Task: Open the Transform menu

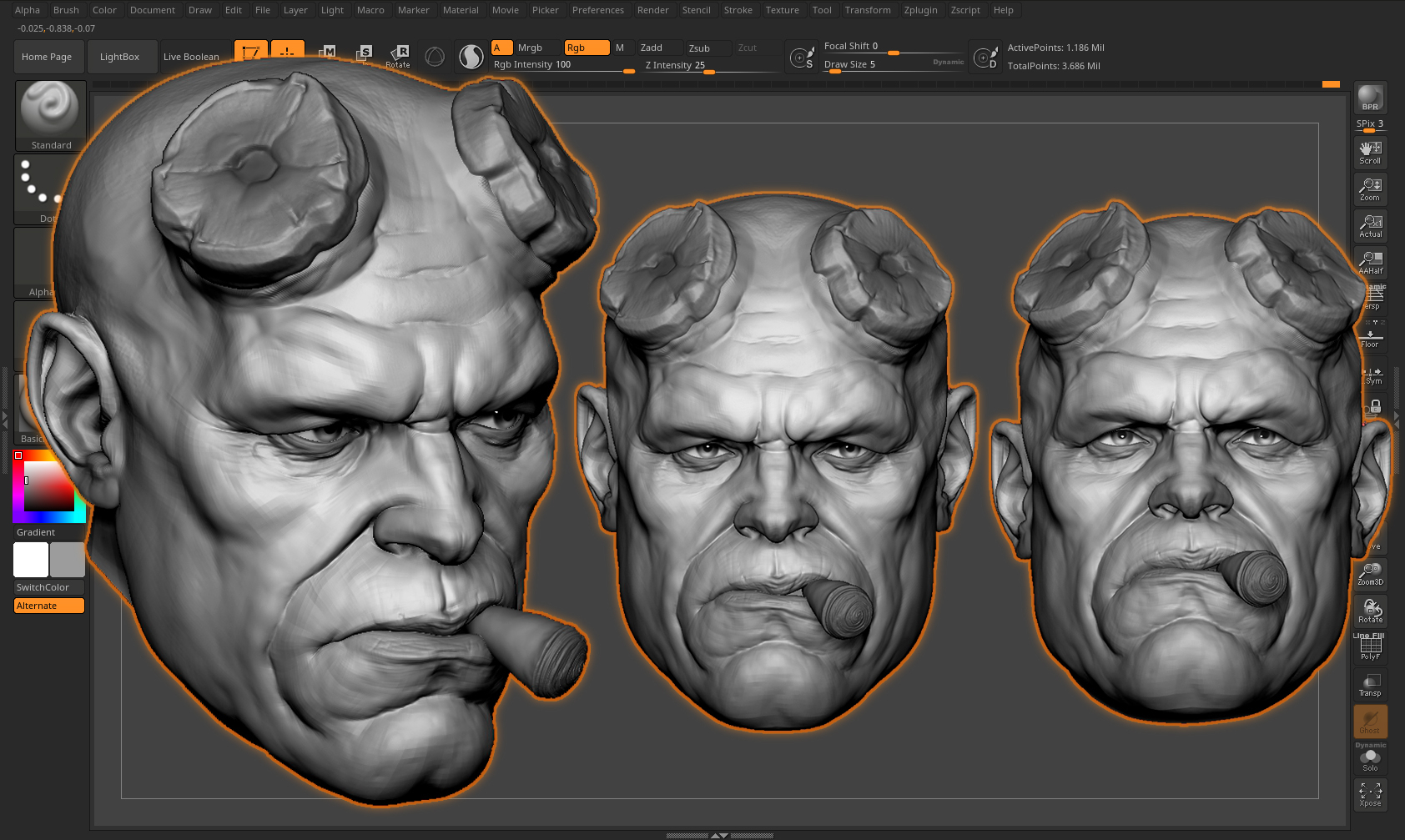Action: click(868, 10)
